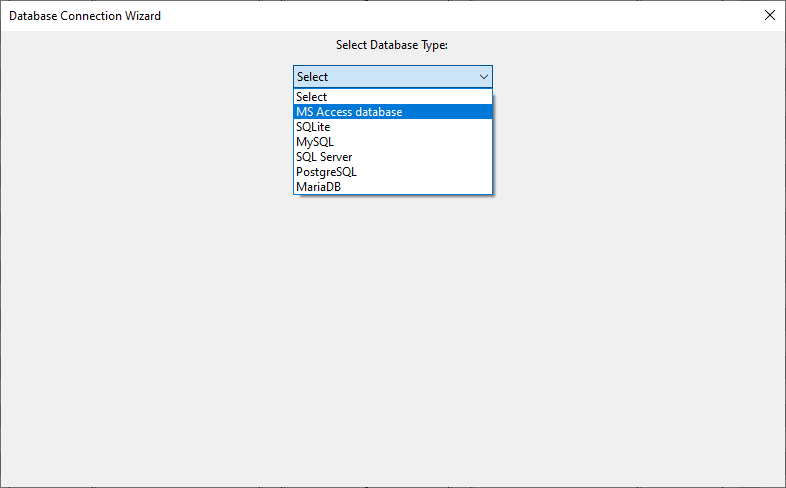Select PostgreSQL database type
This screenshot has width=786, height=488.
pyautogui.click(x=393, y=172)
